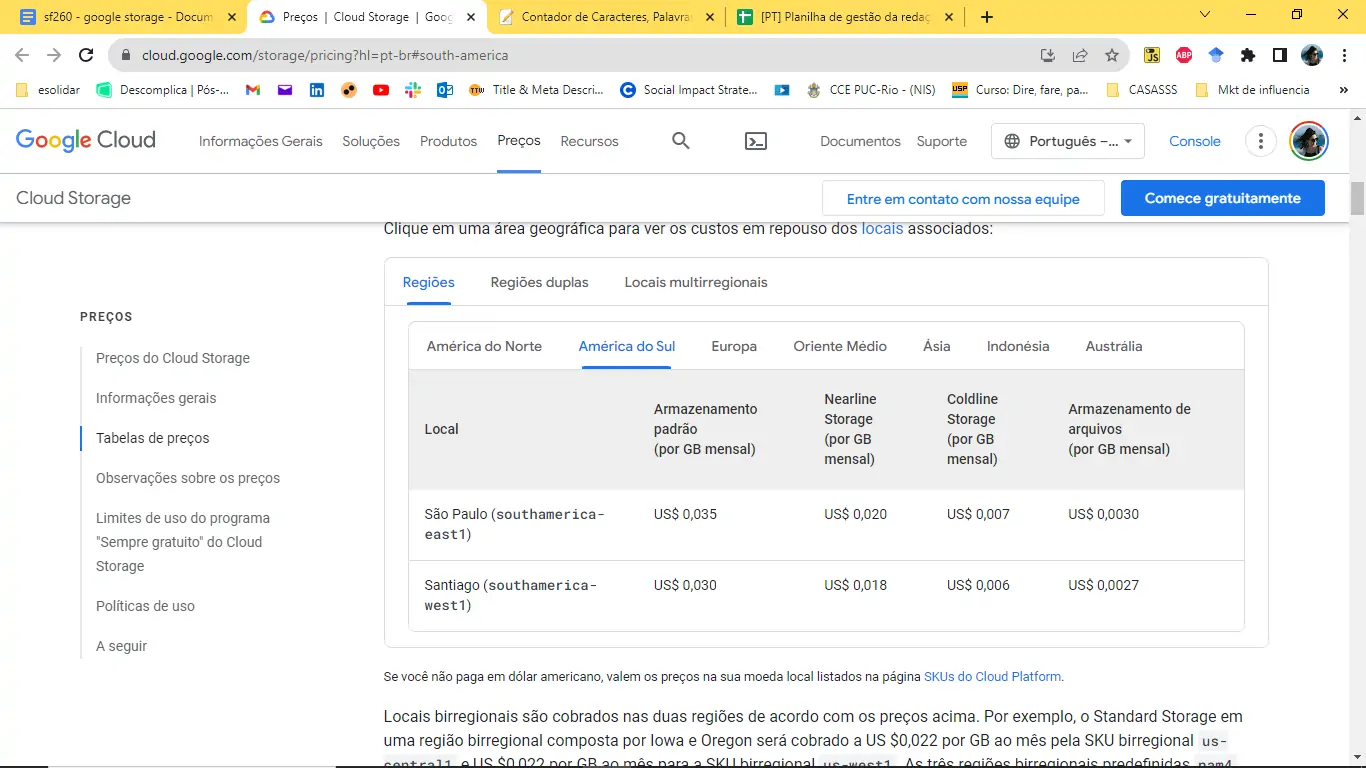
Task: Reload the page with refresh icon
Action: click(86, 56)
